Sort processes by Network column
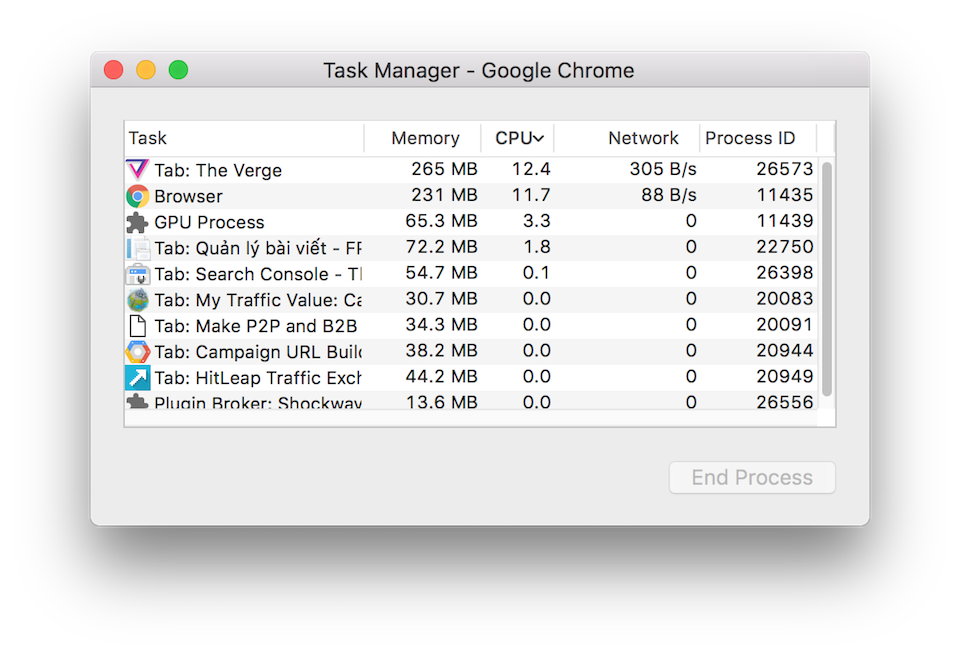 643,137
